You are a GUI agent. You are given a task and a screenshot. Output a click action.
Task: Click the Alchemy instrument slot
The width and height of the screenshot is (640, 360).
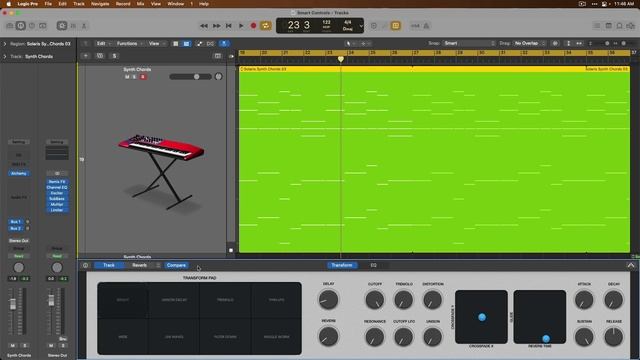pos(18,173)
